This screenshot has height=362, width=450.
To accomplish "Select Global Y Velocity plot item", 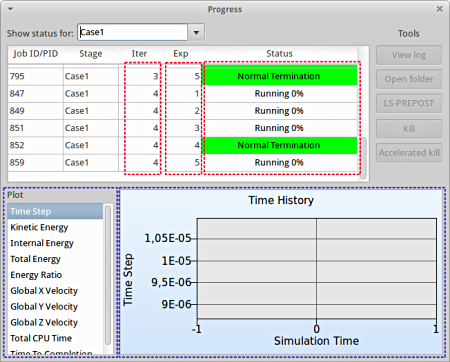I will pyautogui.click(x=55, y=307).
